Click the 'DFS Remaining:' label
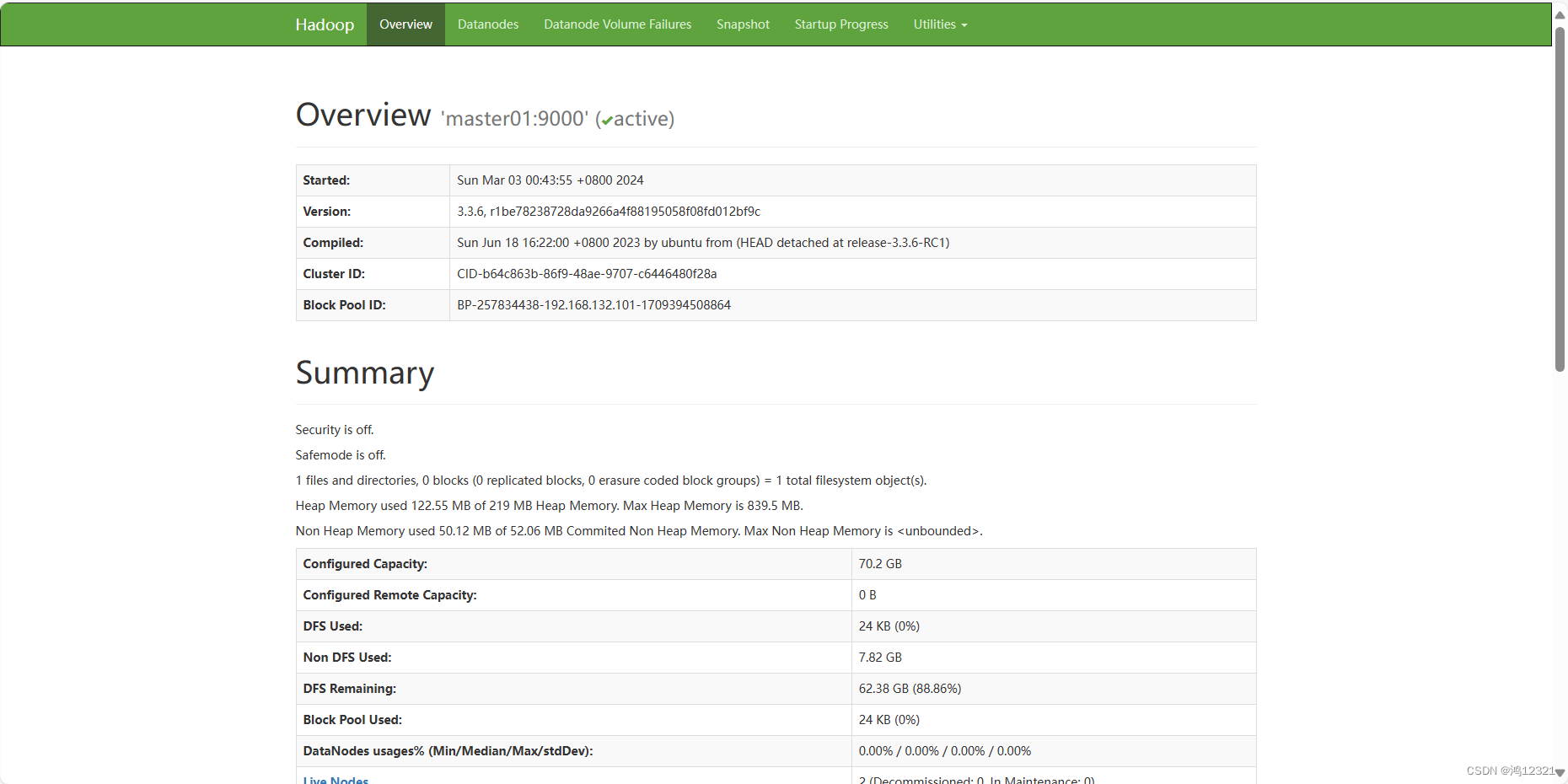The image size is (1568, 784). [350, 689]
